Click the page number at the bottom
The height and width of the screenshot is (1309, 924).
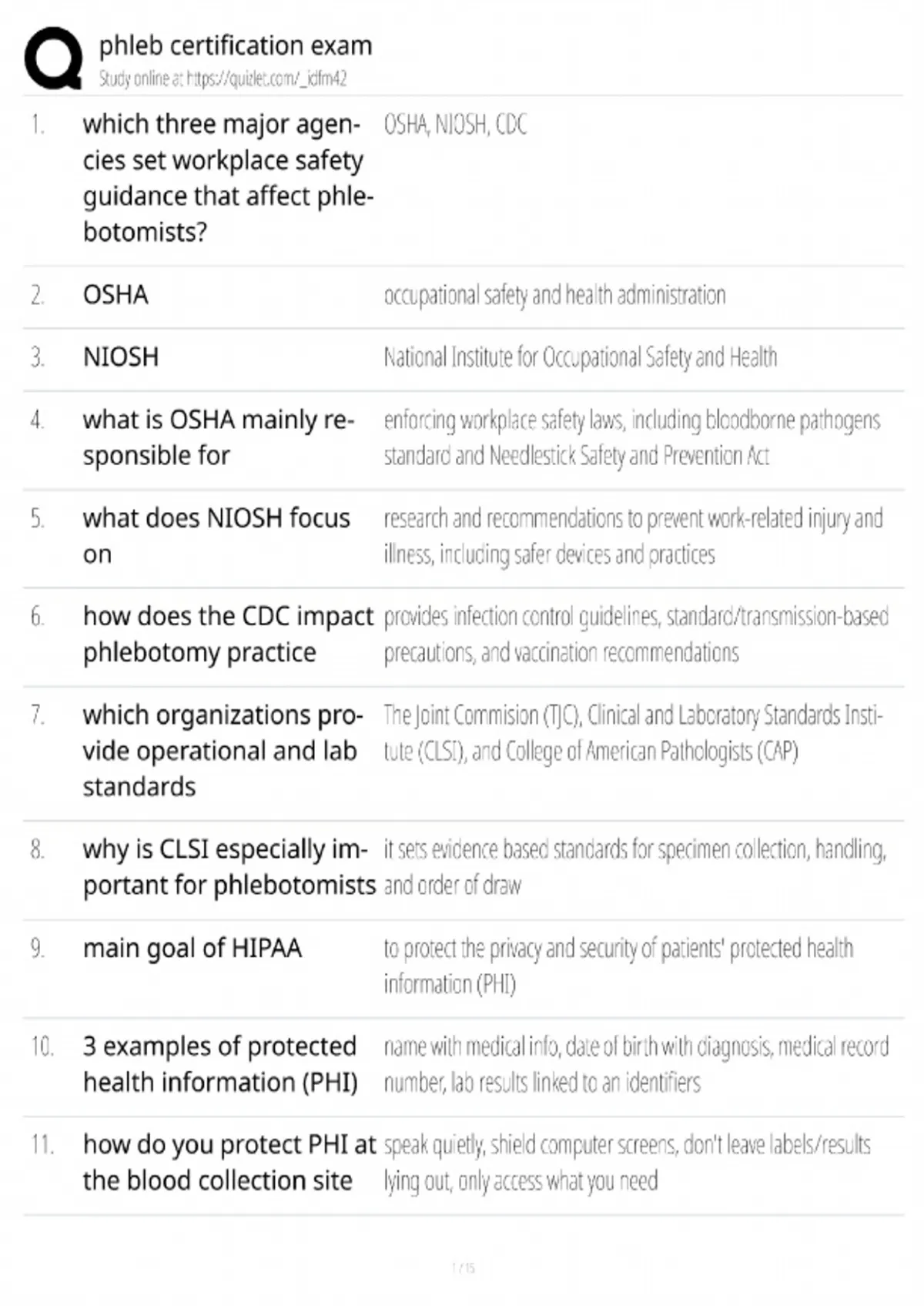[463, 1268]
